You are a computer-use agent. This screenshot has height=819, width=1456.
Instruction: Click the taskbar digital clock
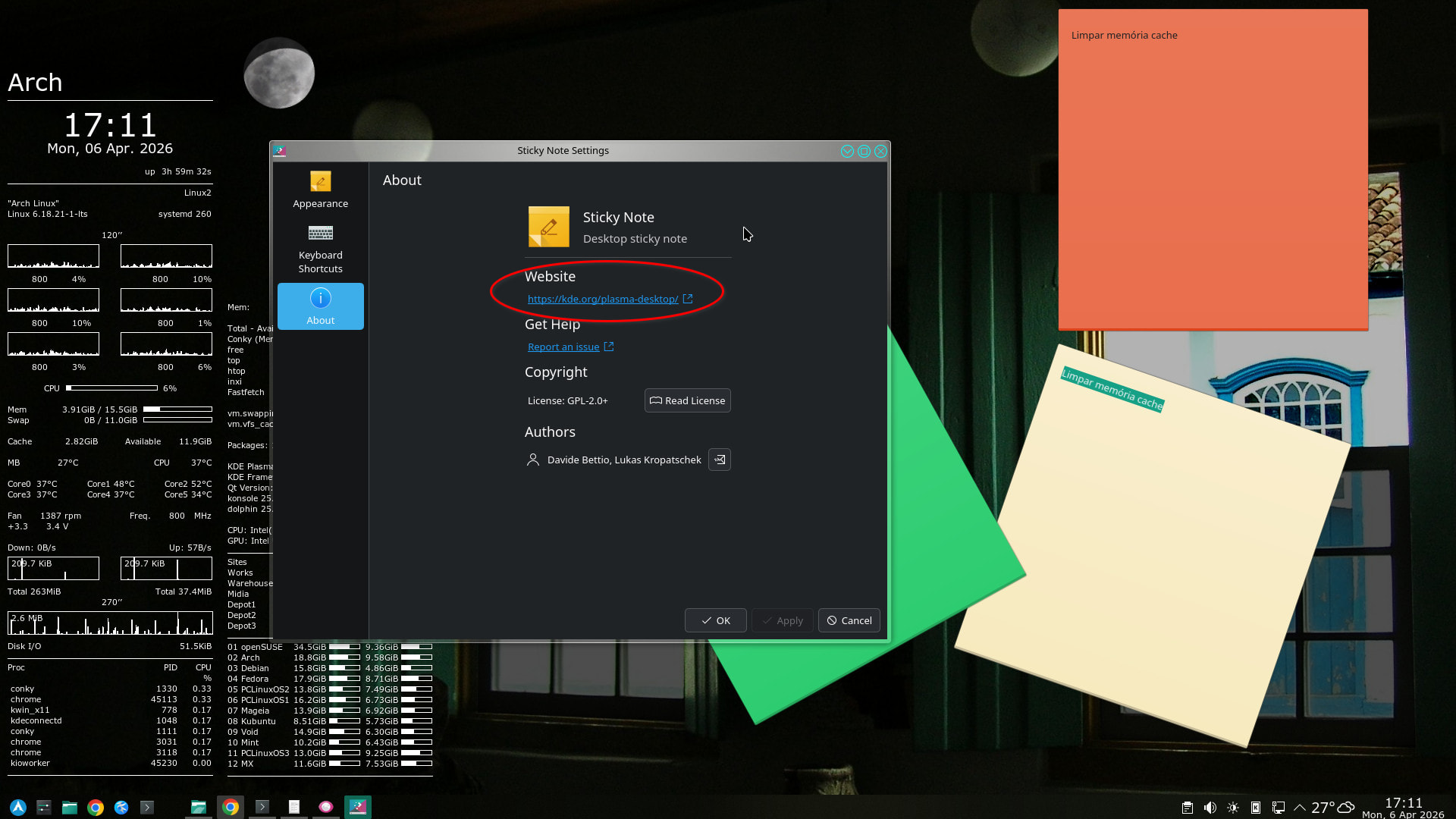coord(1403,808)
